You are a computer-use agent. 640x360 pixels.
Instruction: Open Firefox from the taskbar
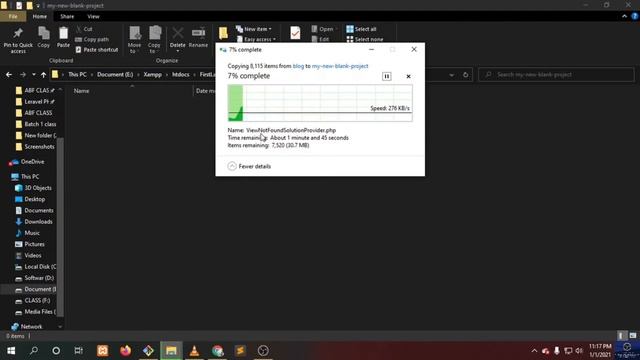[125, 351]
